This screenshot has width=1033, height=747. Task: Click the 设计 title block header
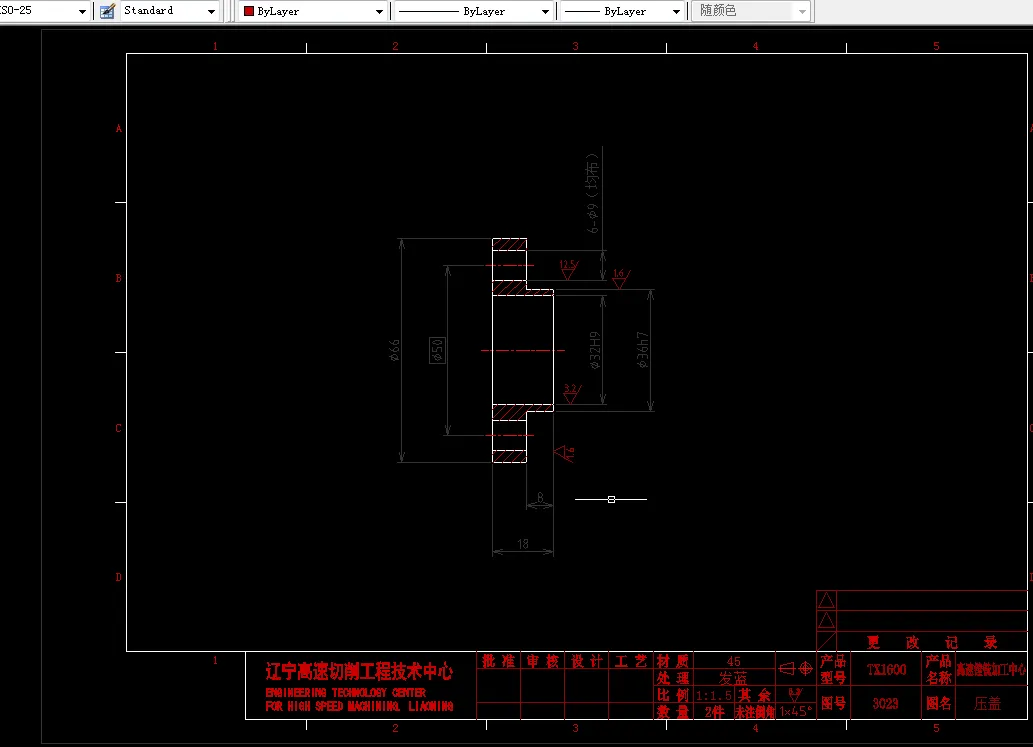(586, 661)
